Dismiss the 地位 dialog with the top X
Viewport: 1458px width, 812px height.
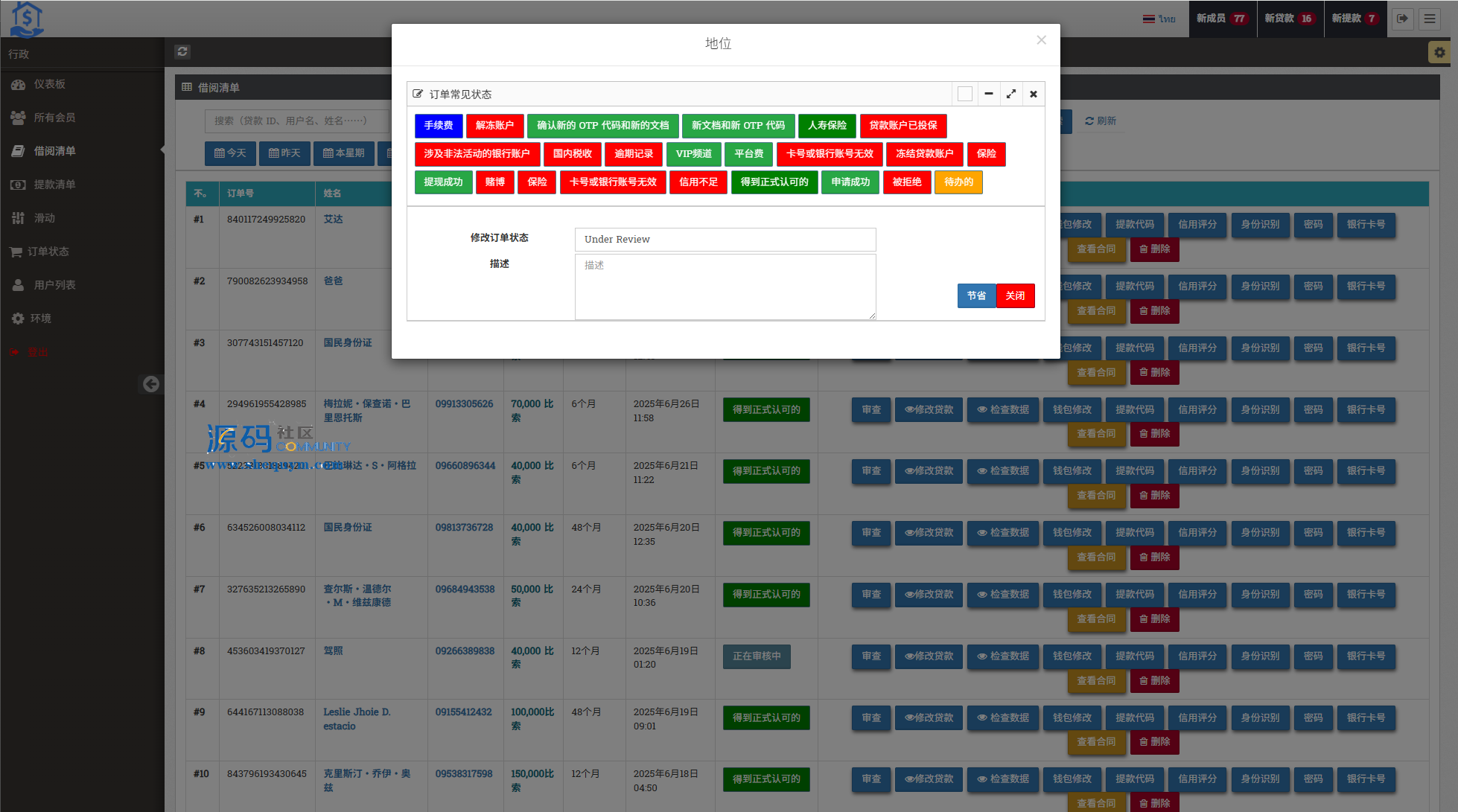[1041, 40]
